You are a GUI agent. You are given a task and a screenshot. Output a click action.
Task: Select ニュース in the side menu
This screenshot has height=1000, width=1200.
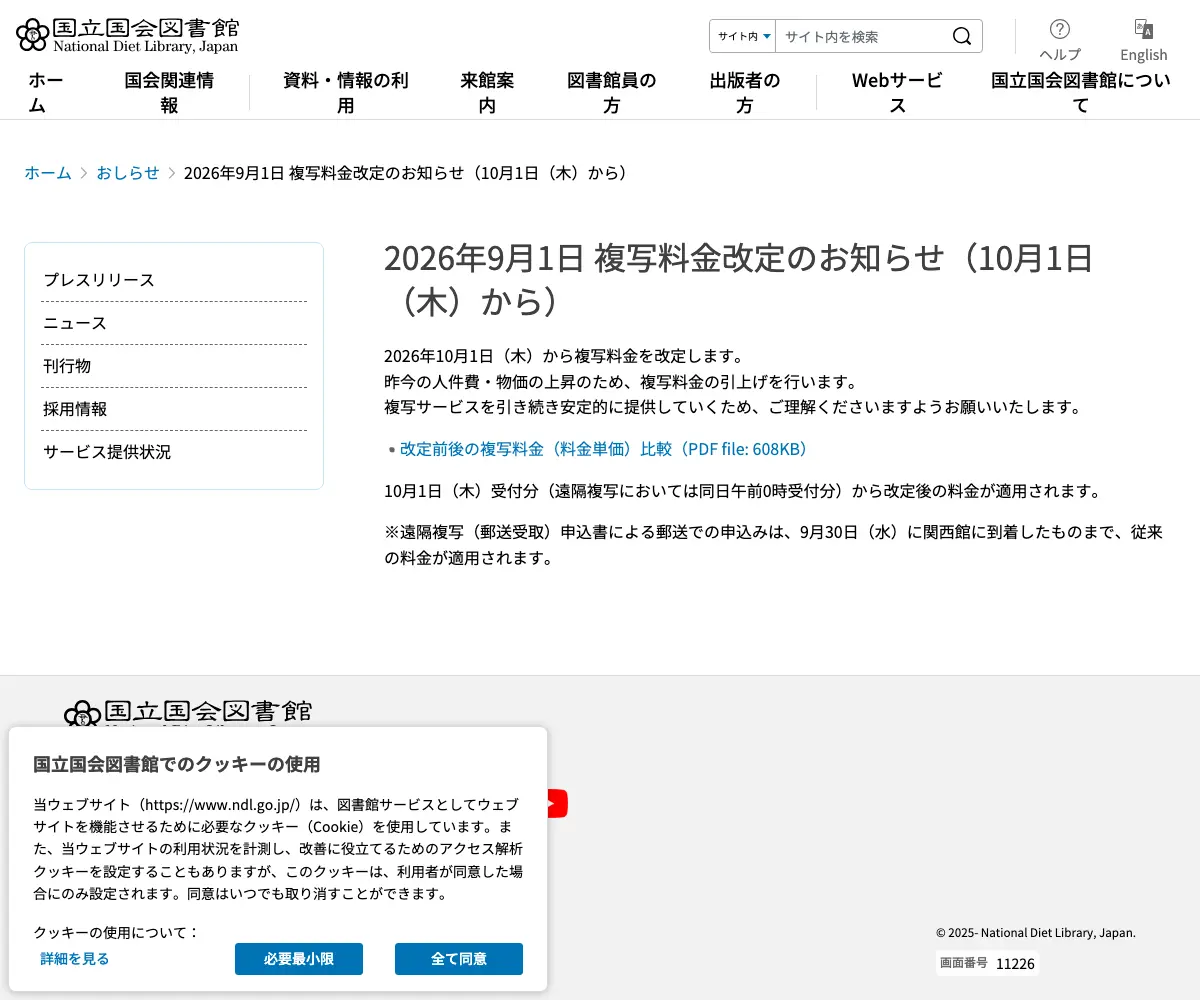coord(175,323)
